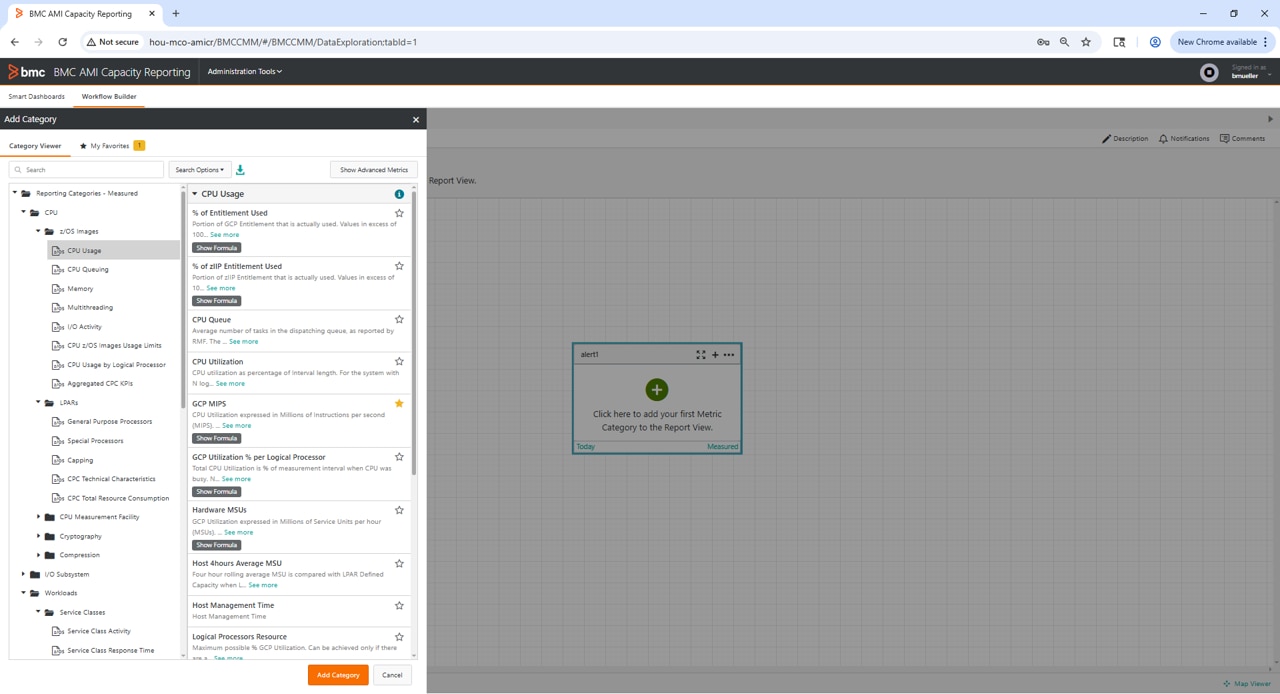Click Show Advanced Metrics button
The height and width of the screenshot is (694, 1280).
[x=373, y=170]
